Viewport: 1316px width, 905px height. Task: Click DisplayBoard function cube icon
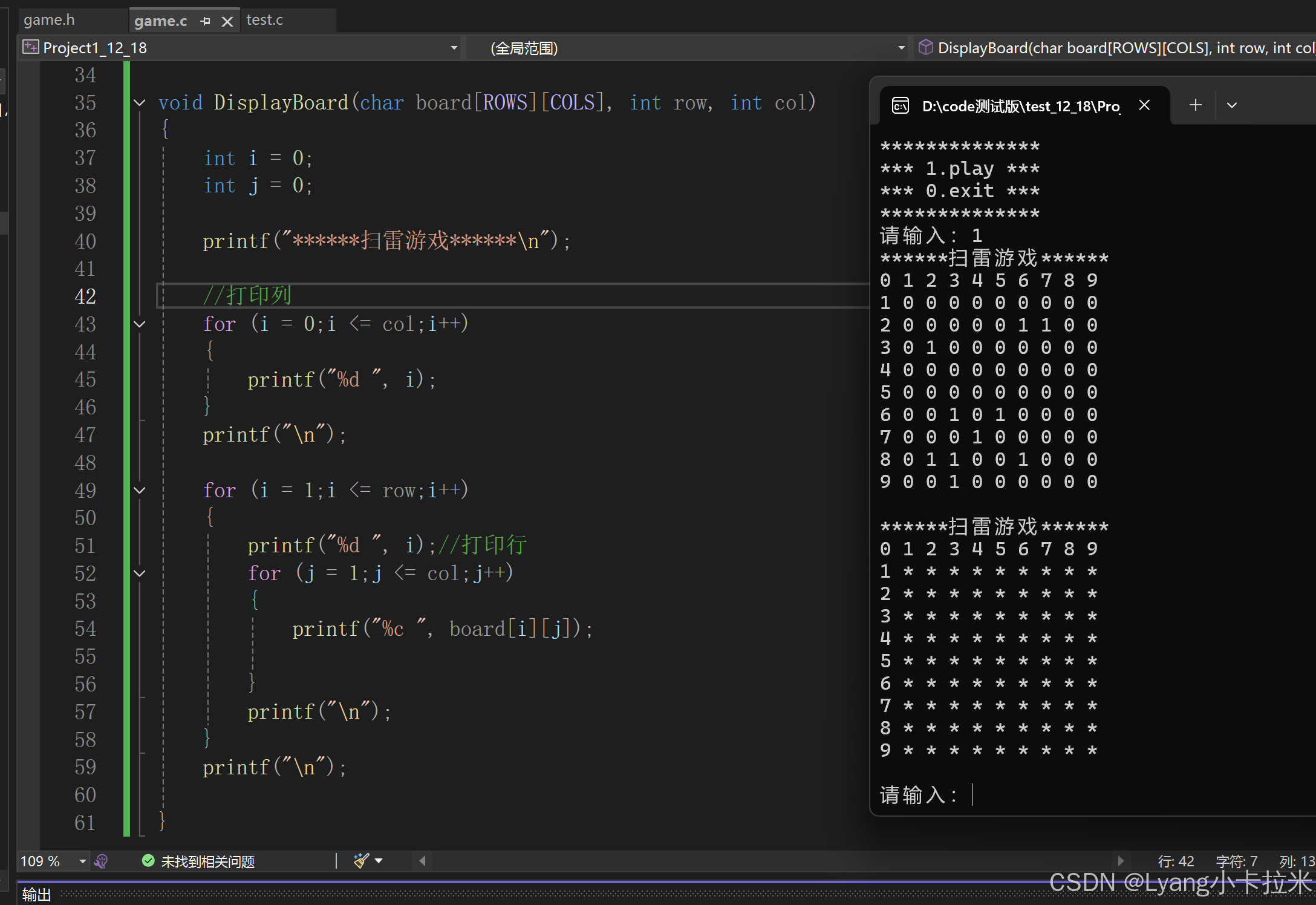coord(925,47)
